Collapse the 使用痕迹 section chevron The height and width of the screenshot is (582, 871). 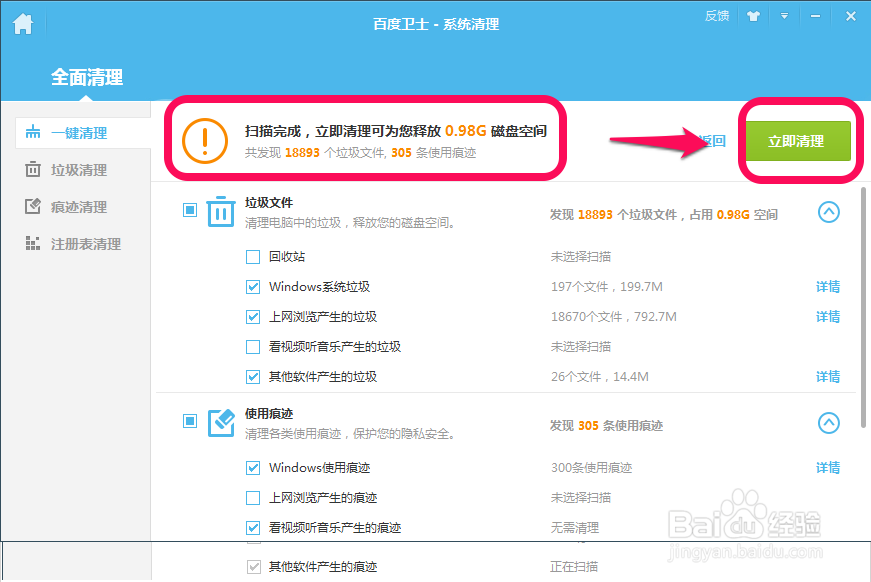coord(829,423)
